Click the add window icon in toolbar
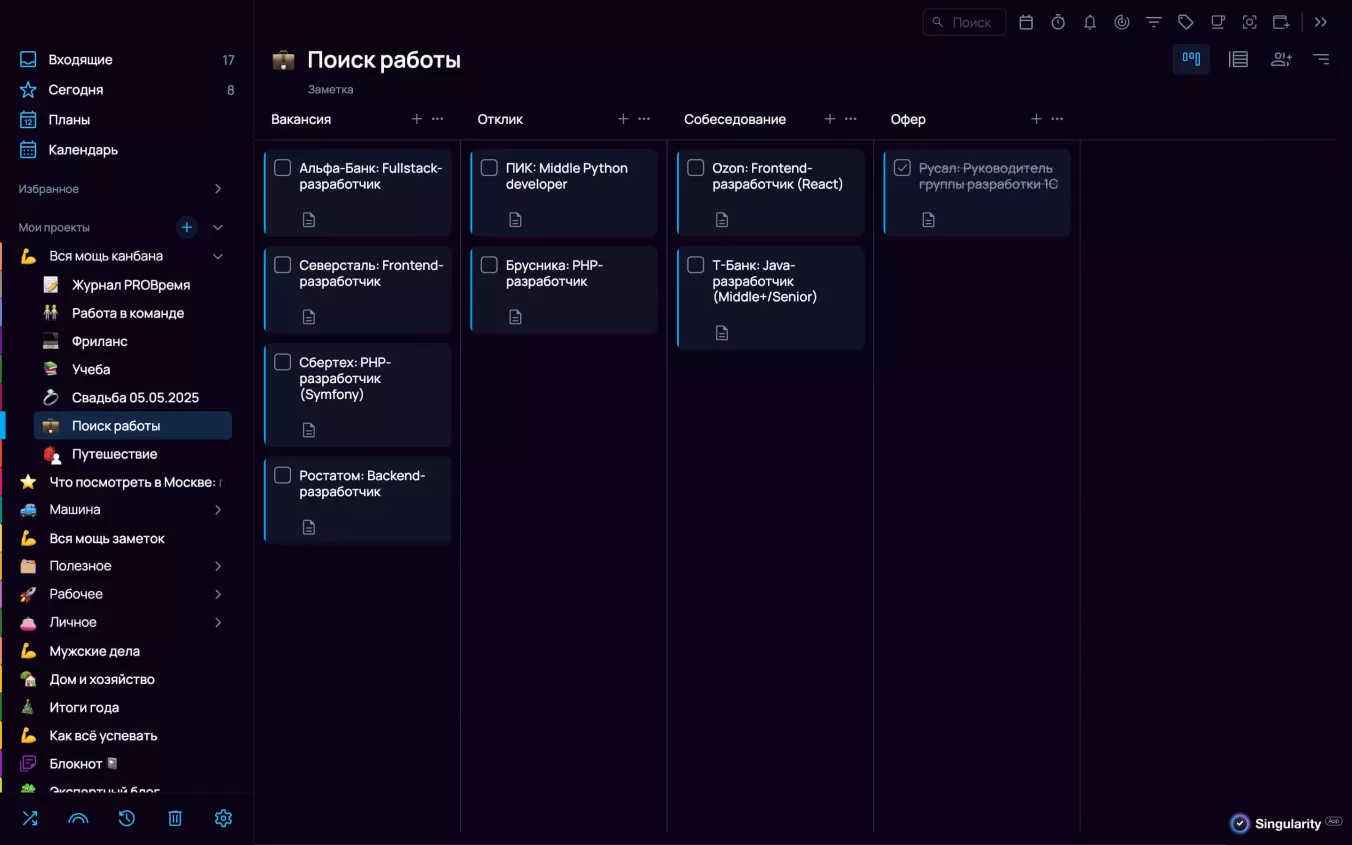 pos(1282,22)
